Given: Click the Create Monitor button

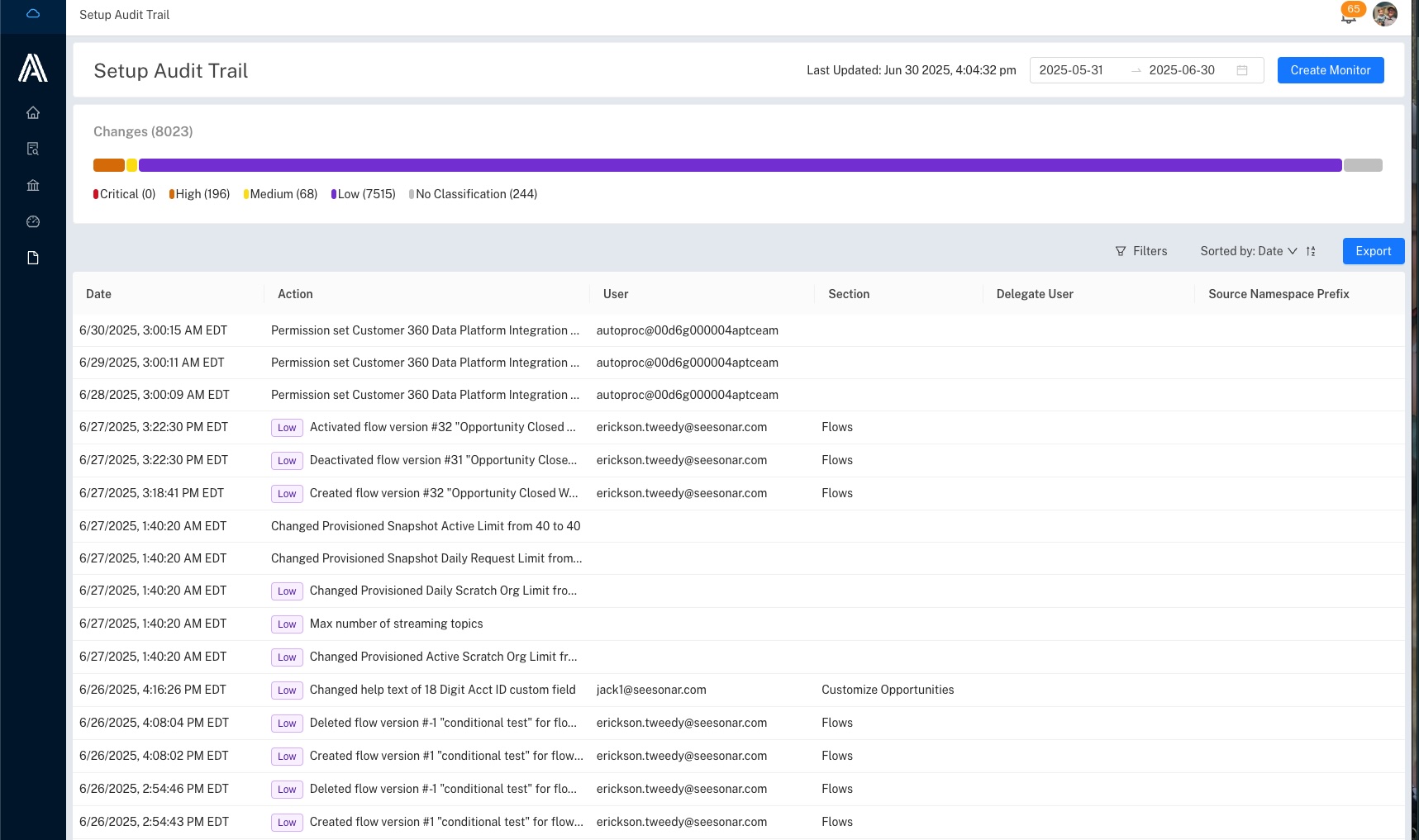Looking at the screenshot, I should click(x=1331, y=70).
